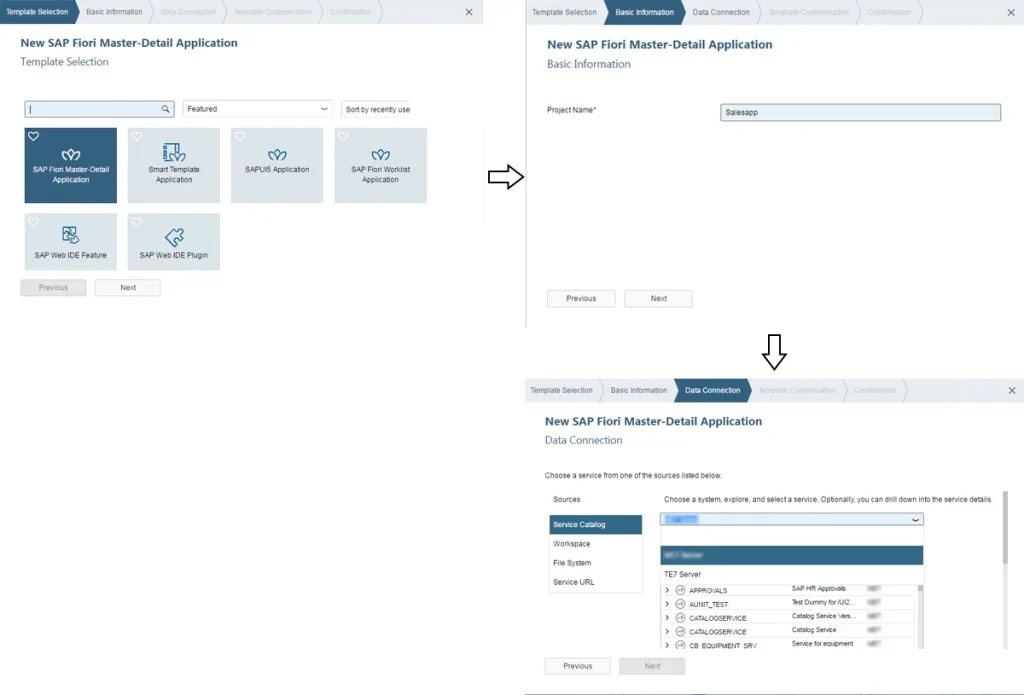Toggle the heart on Smart Template Application
The width and height of the screenshot is (1024, 695).
[x=136, y=137]
